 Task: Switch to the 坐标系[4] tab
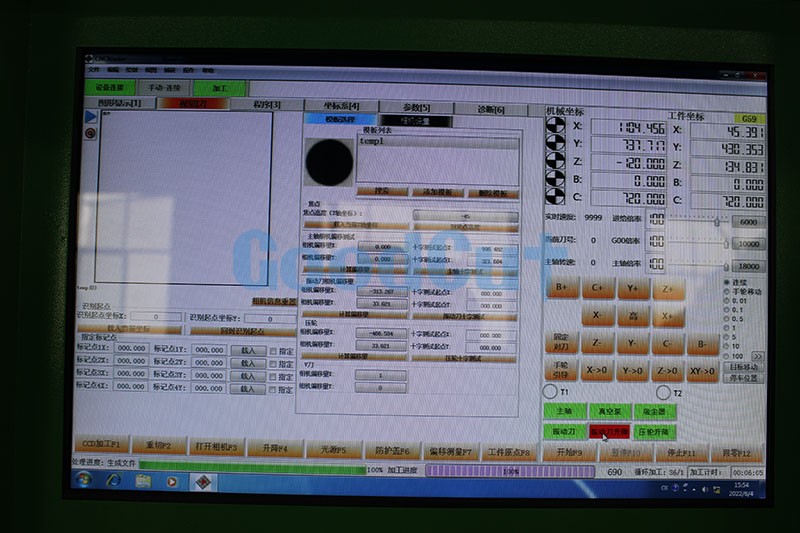click(341, 106)
